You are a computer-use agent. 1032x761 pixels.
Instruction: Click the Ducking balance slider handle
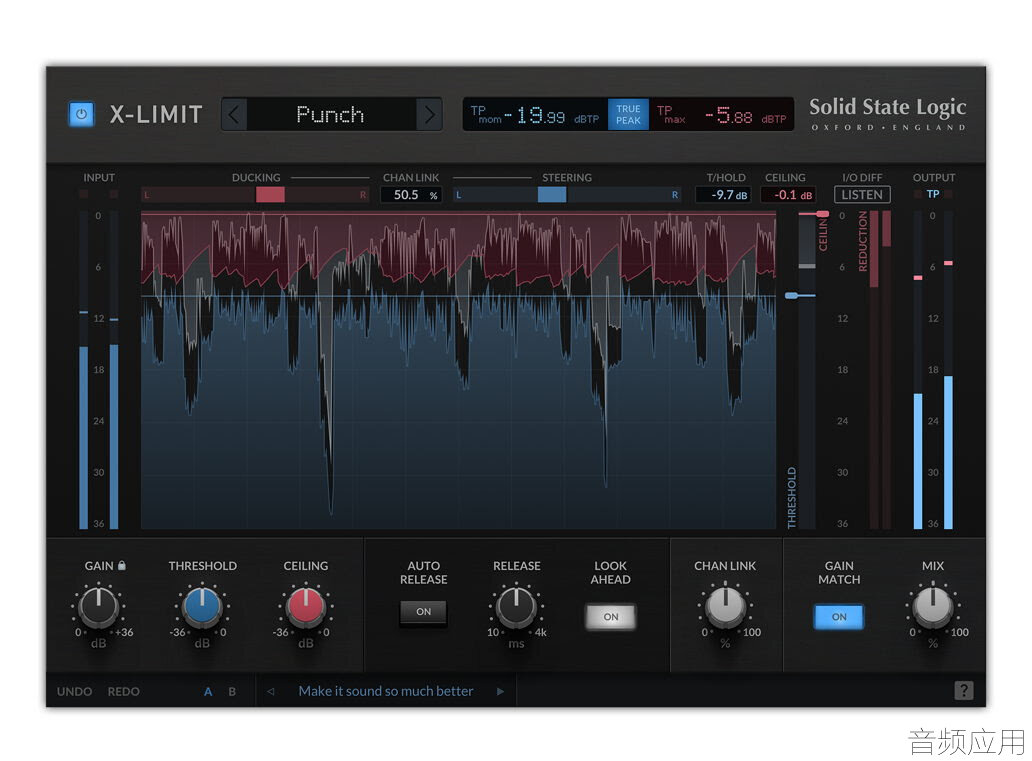271,195
